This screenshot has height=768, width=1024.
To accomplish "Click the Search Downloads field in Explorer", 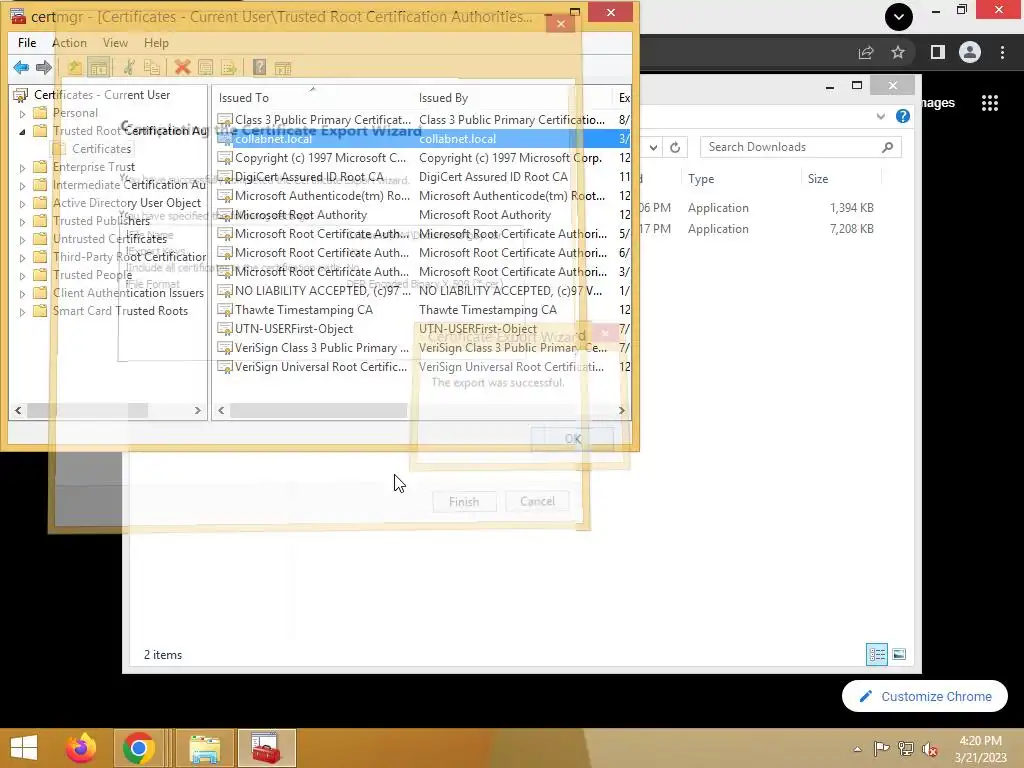I will [800, 147].
